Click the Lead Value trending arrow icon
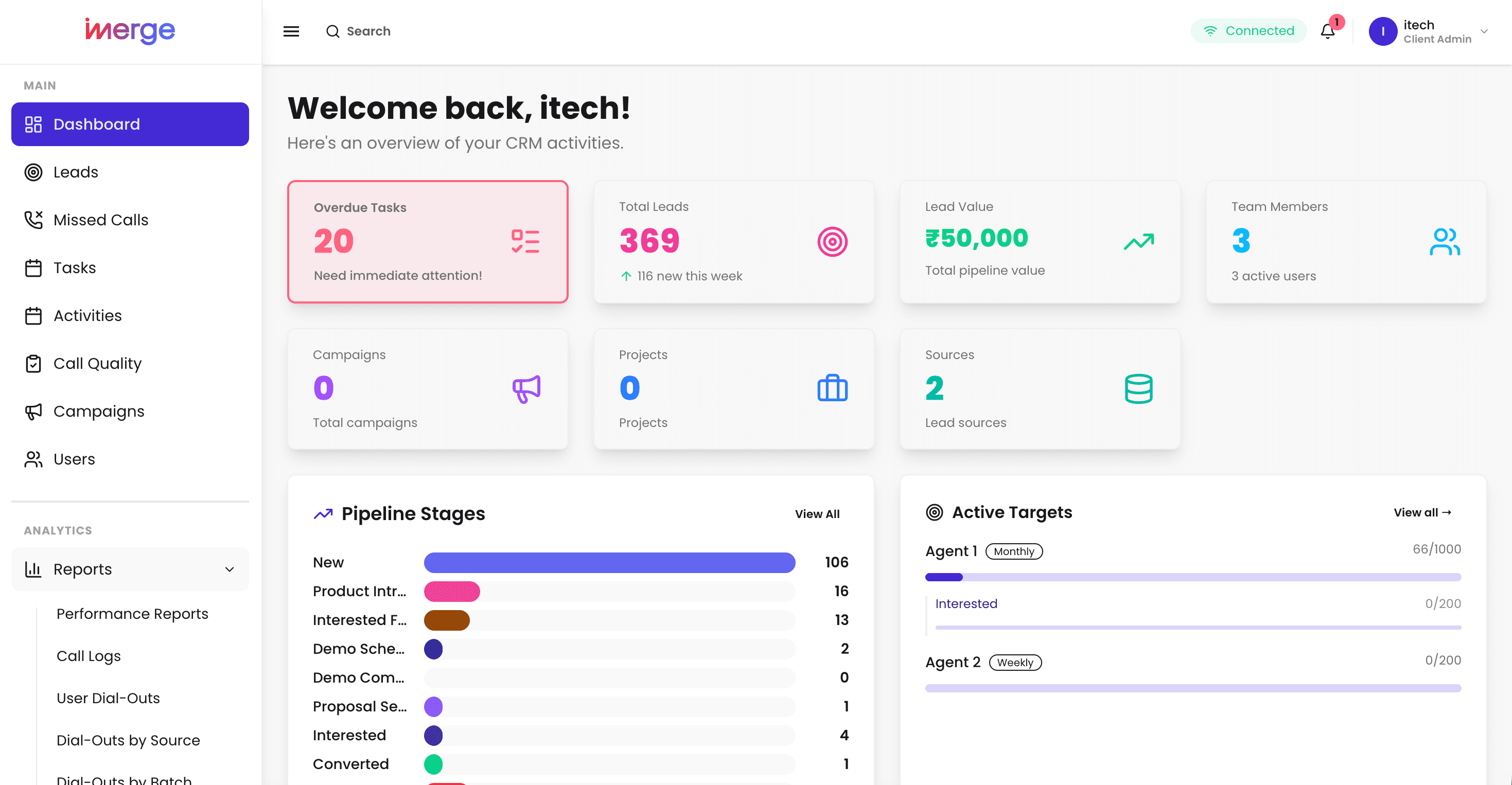 pos(1139,241)
